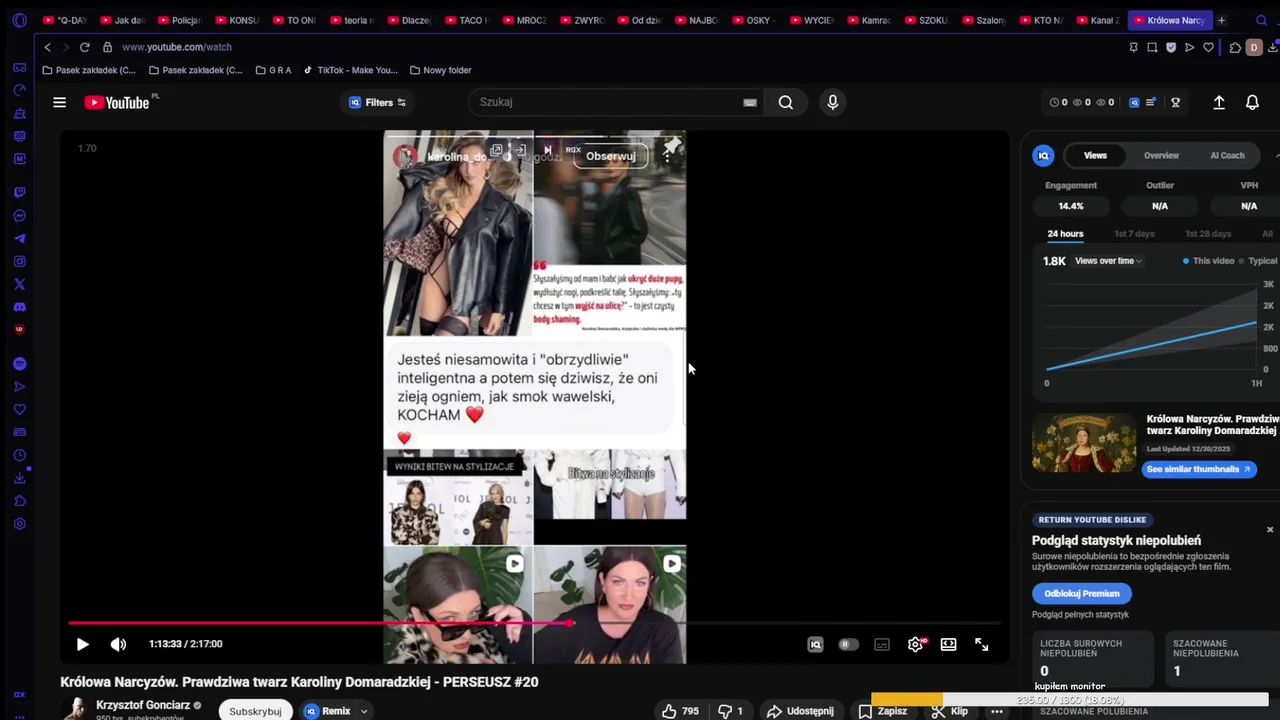This screenshot has height=720, width=1280.
Task: Open TikTok - Make You... bookmark
Action: click(x=350, y=70)
